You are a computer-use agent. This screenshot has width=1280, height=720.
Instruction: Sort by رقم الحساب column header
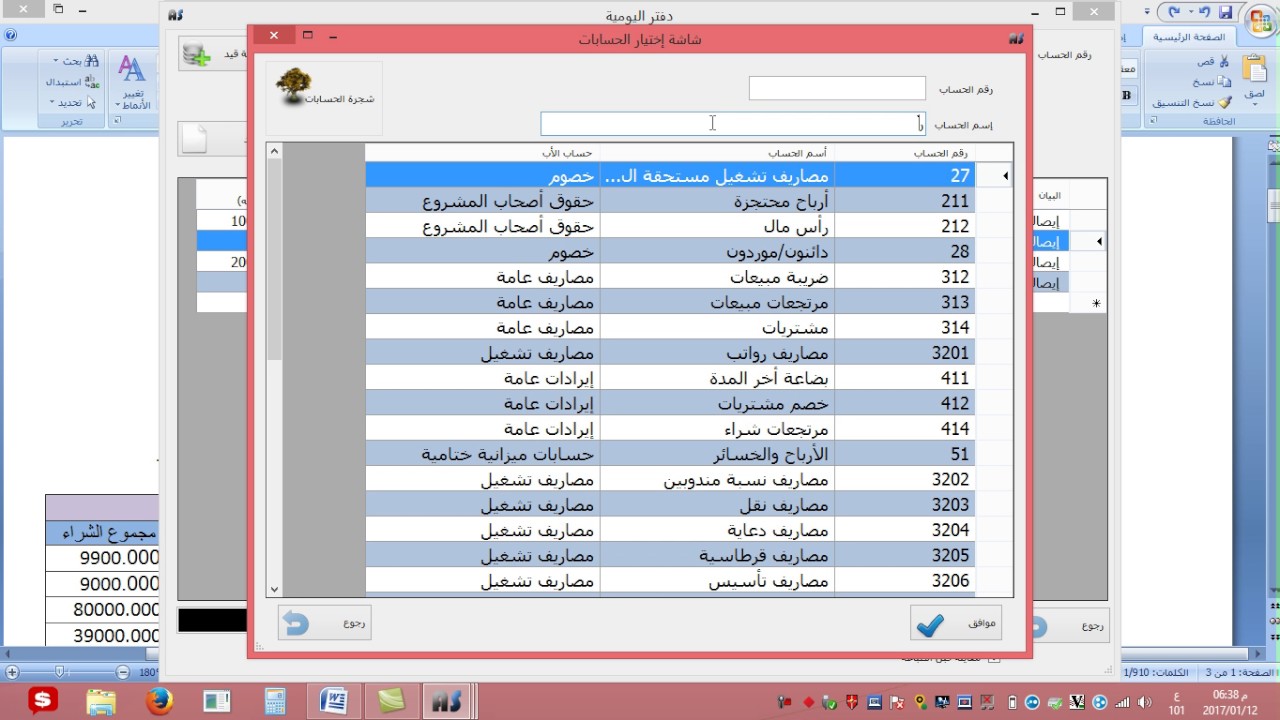[904, 153]
